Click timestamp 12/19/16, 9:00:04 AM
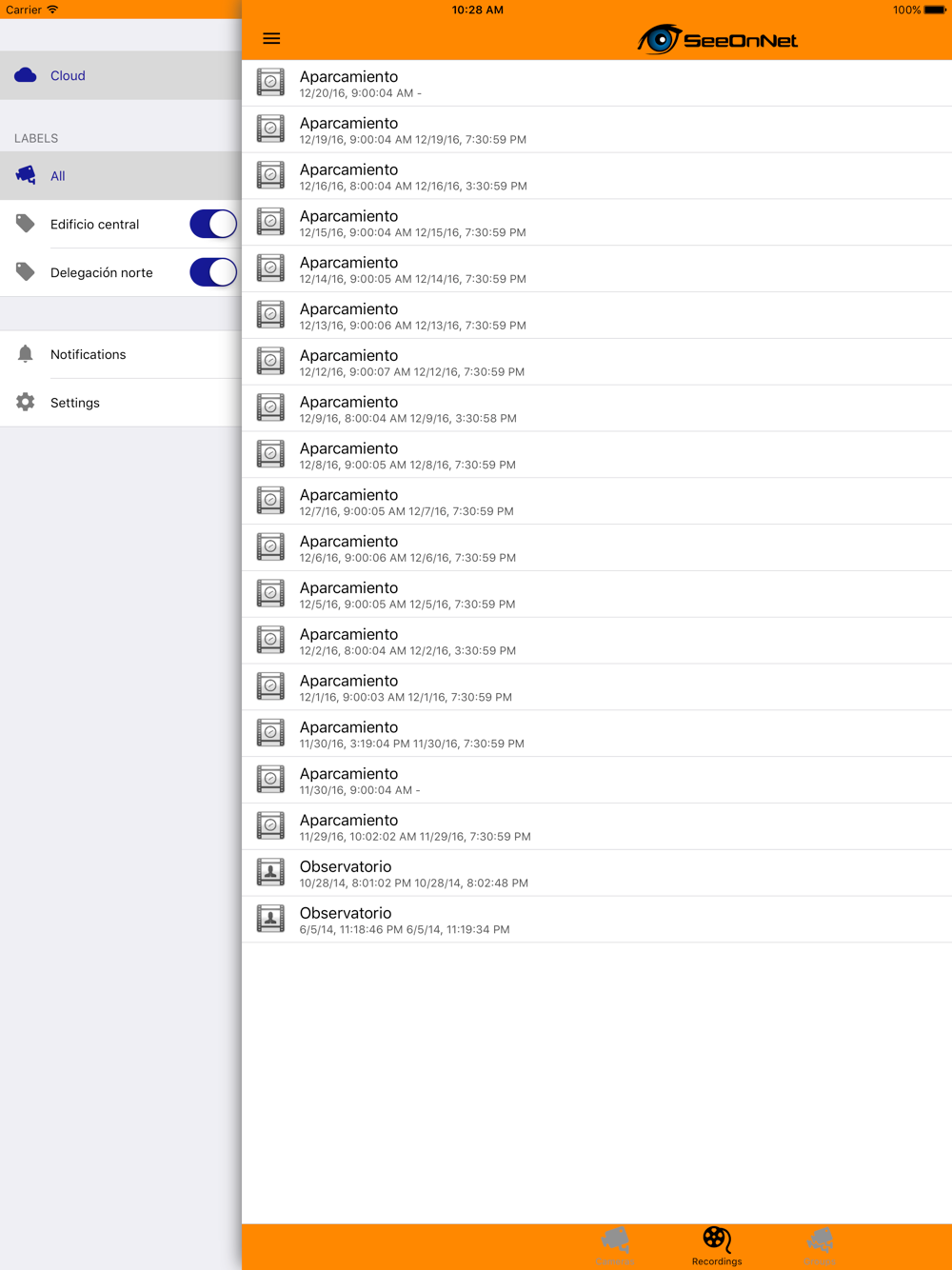 point(354,140)
